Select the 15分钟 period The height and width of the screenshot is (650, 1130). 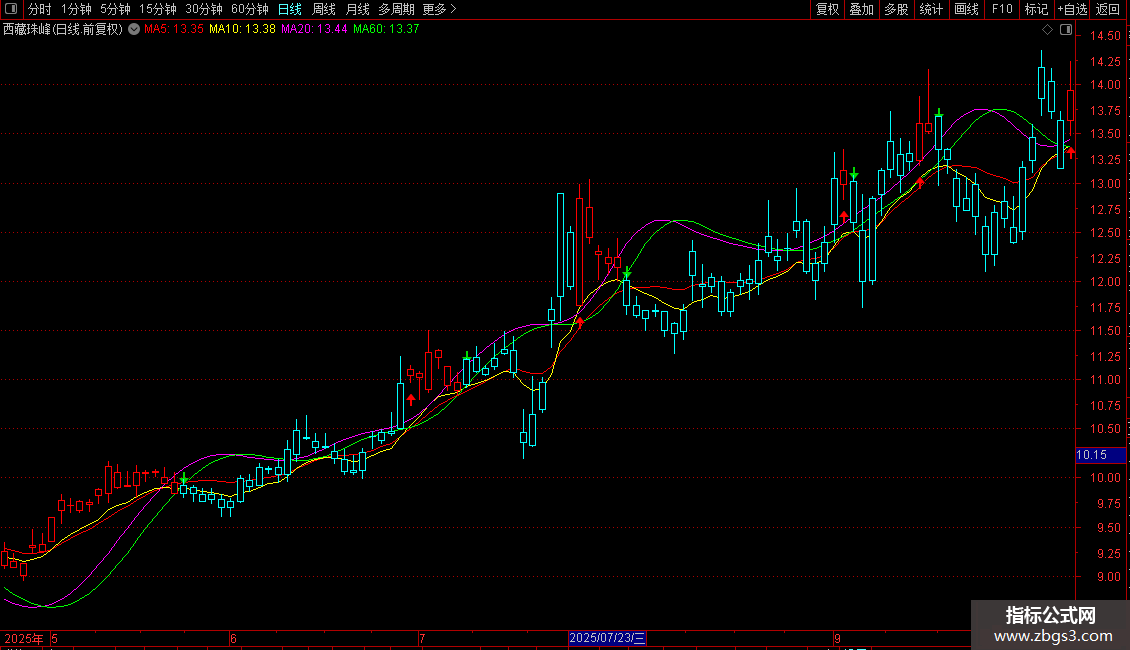[157, 9]
